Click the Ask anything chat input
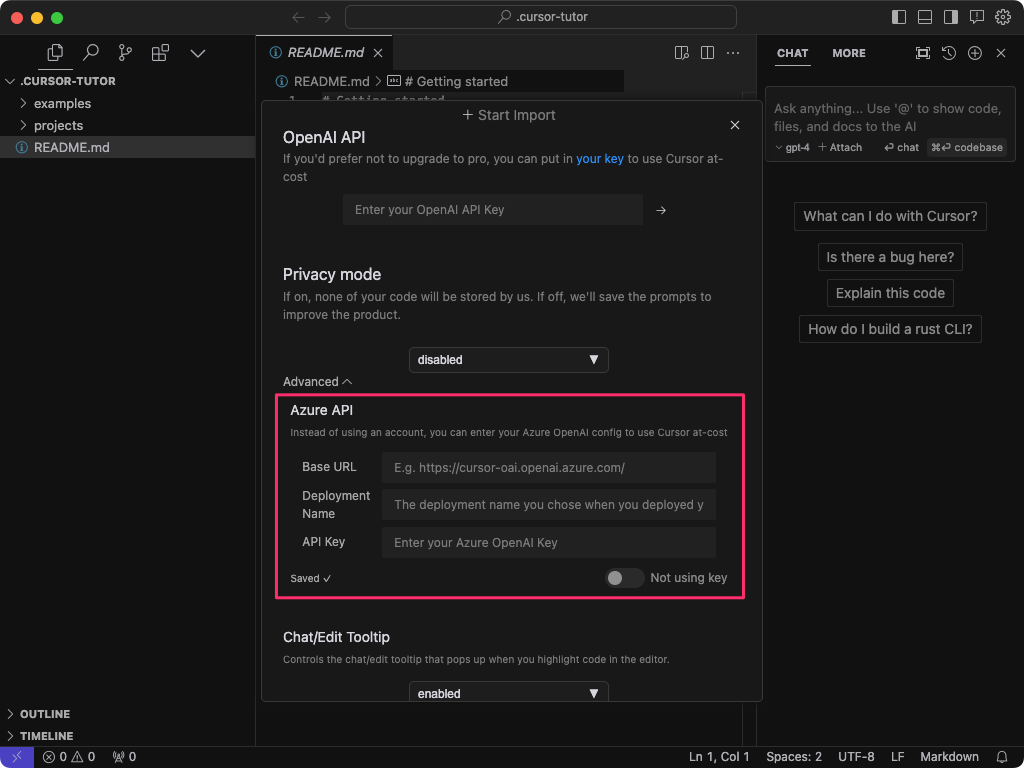The width and height of the screenshot is (1024, 768). click(889, 118)
